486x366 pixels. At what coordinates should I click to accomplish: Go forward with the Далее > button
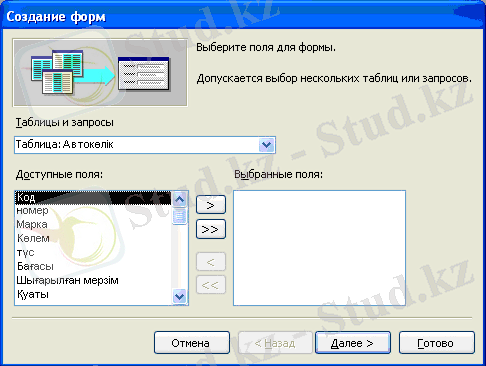click(x=353, y=343)
